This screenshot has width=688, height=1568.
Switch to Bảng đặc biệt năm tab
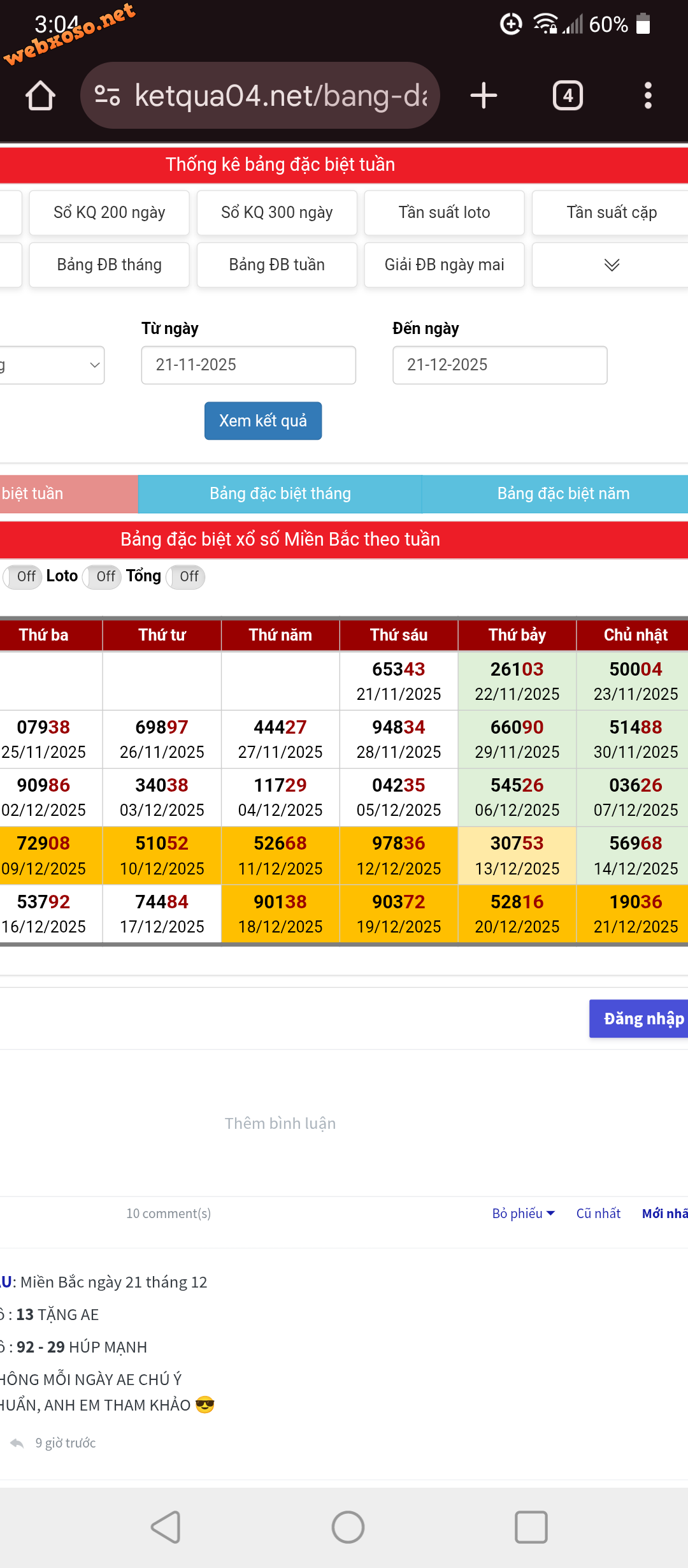[x=563, y=494]
